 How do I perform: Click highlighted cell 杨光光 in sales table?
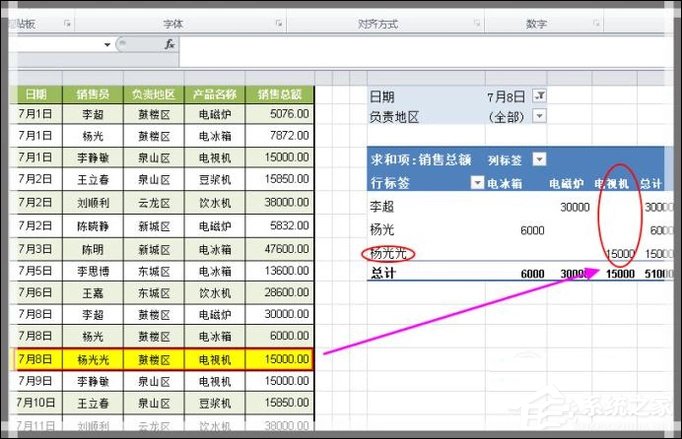[x=92, y=357]
